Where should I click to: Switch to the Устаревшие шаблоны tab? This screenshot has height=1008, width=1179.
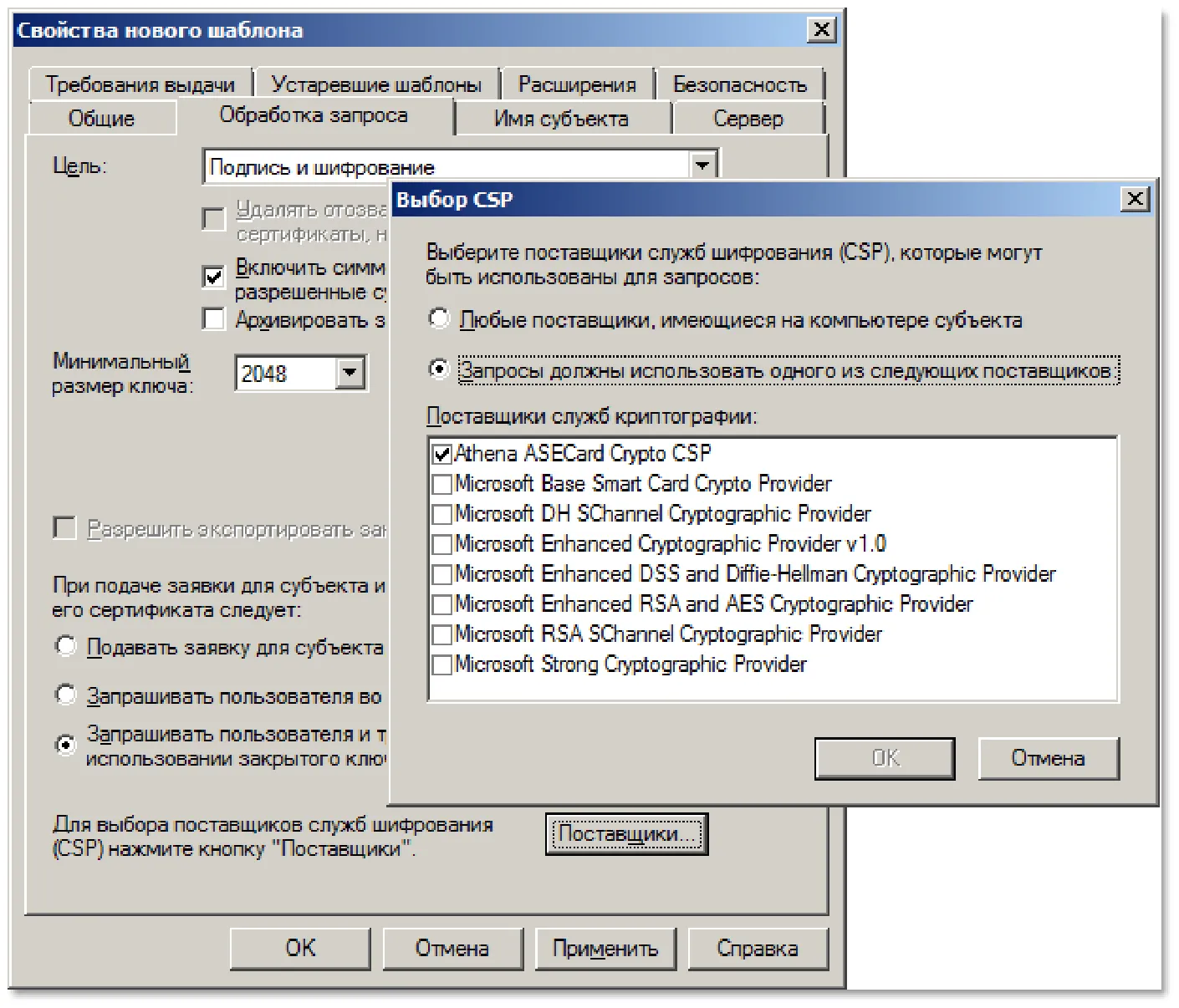coord(376,84)
